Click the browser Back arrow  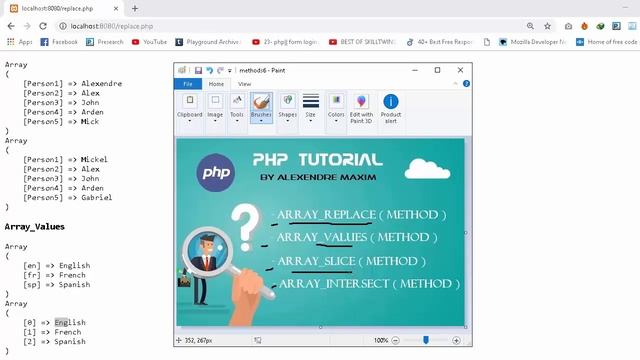[x=11, y=26]
